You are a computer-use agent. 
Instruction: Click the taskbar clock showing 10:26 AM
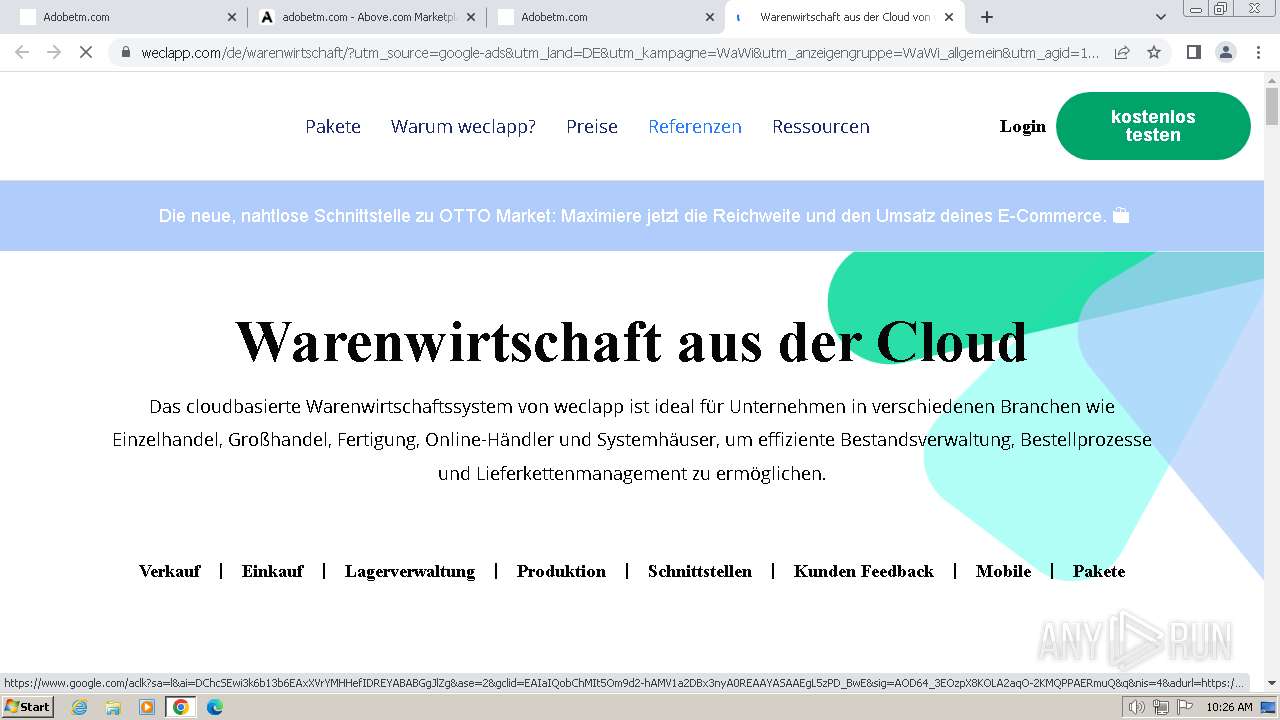click(1229, 707)
